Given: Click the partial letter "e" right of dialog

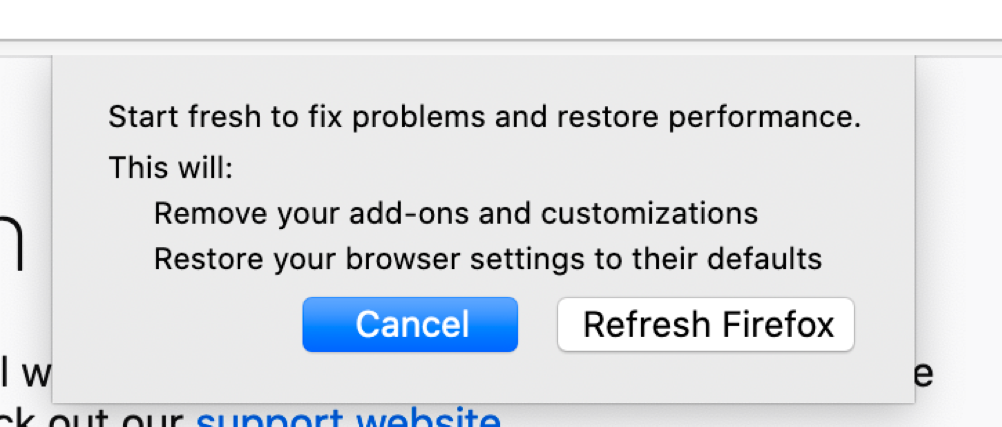Looking at the screenshot, I should coord(924,374).
